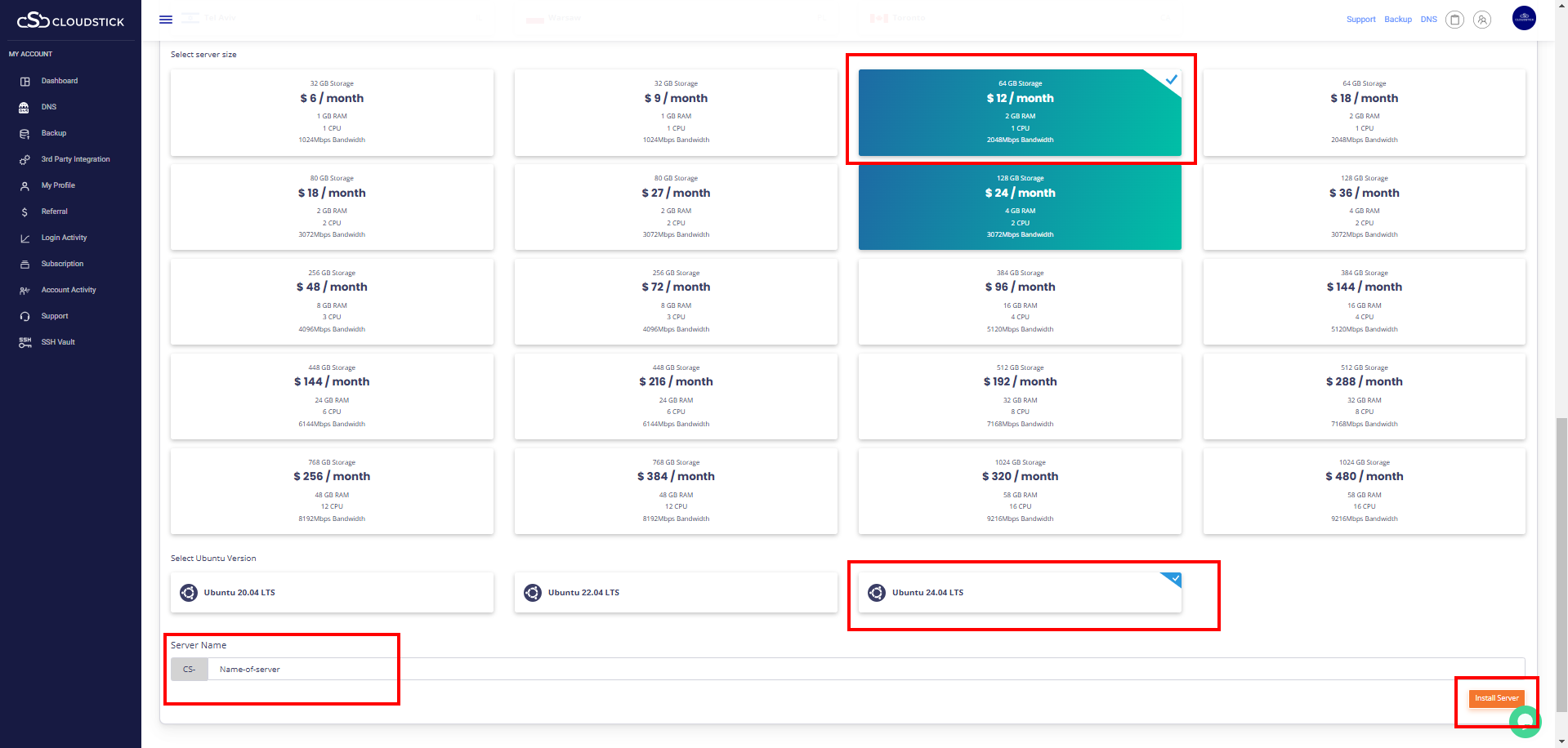Open the CloudStick profile avatar
The image size is (1568, 748).
[1524, 18]
